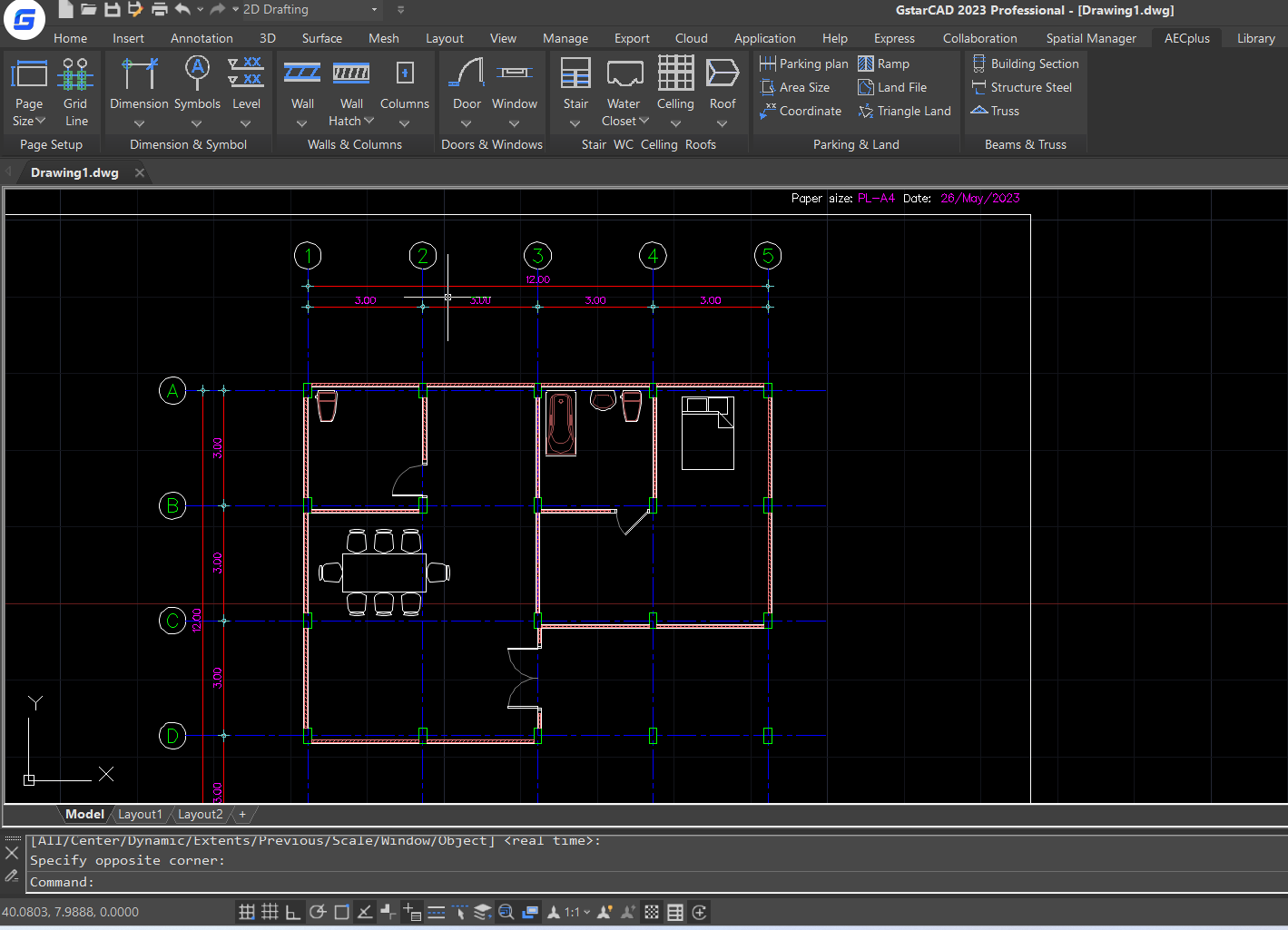Open the Roof tool
1288x930 pixels.
click(x=723, y=88)
